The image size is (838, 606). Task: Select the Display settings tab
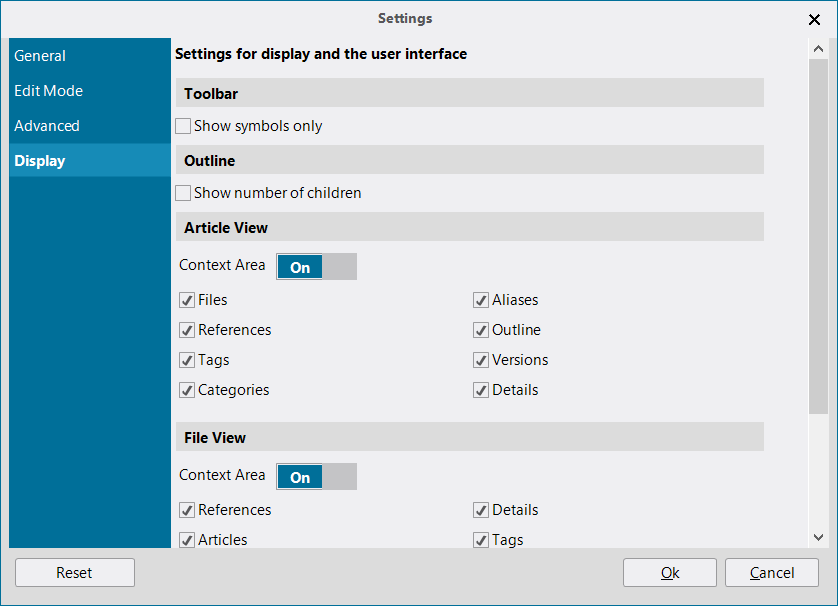[x=40, y=161]
